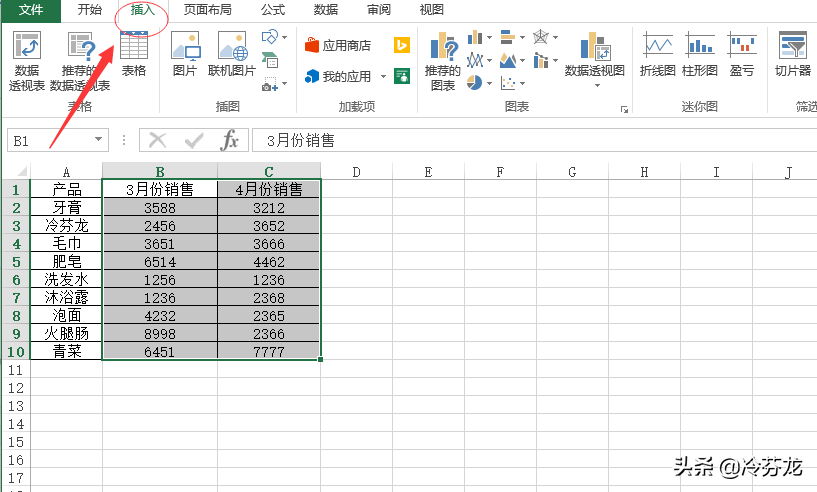Image resolution: width=817 pixels, height=492 pixels.
Task: Select cell containing 洗发水
Action: (x=67, y=279)
